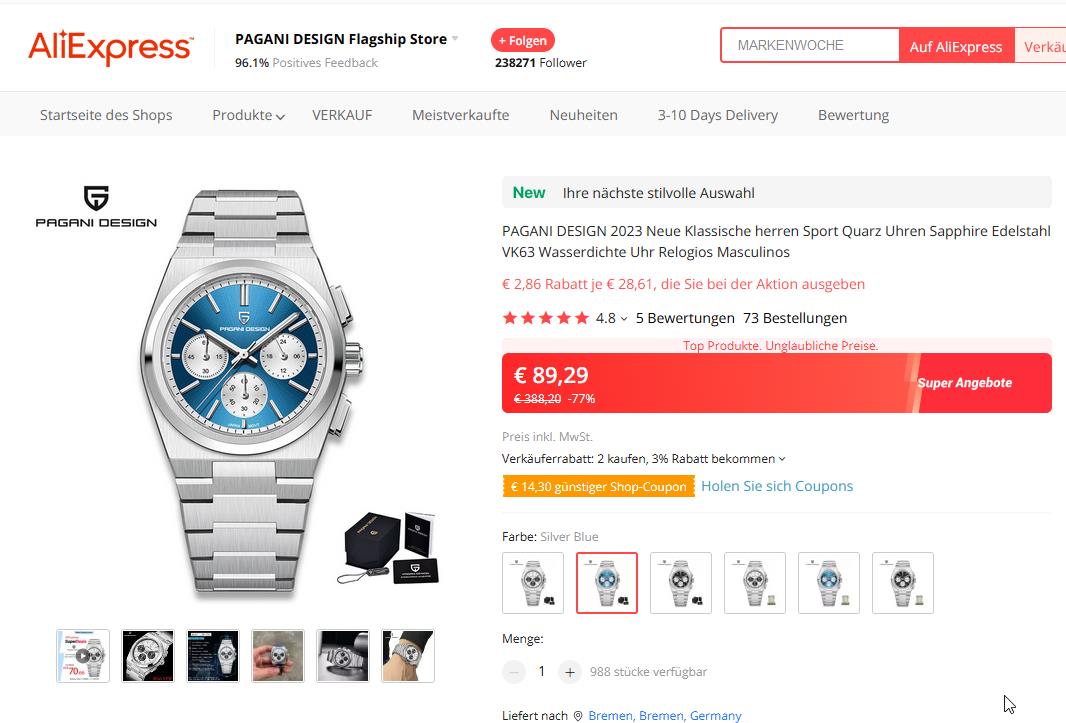Screen dimensions: 1066x723
Task: Open the Bewertung tab
Action: 853,115
